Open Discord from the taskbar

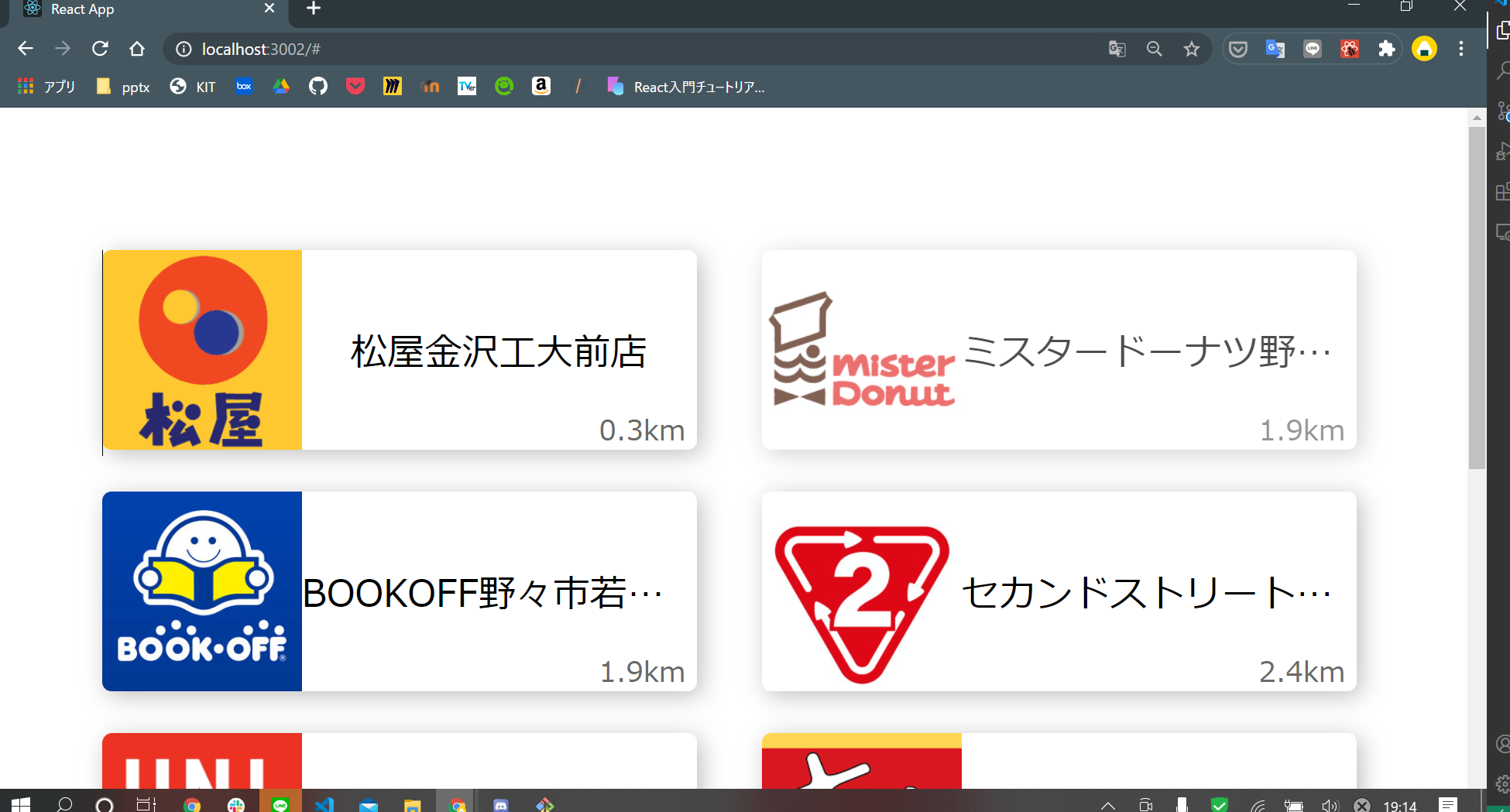tap(501, 805)
